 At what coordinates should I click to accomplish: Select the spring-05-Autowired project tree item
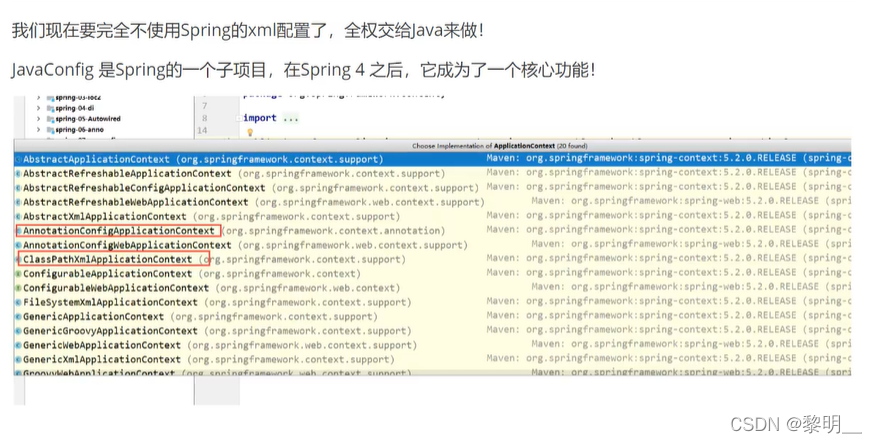[x=88, y=119]
